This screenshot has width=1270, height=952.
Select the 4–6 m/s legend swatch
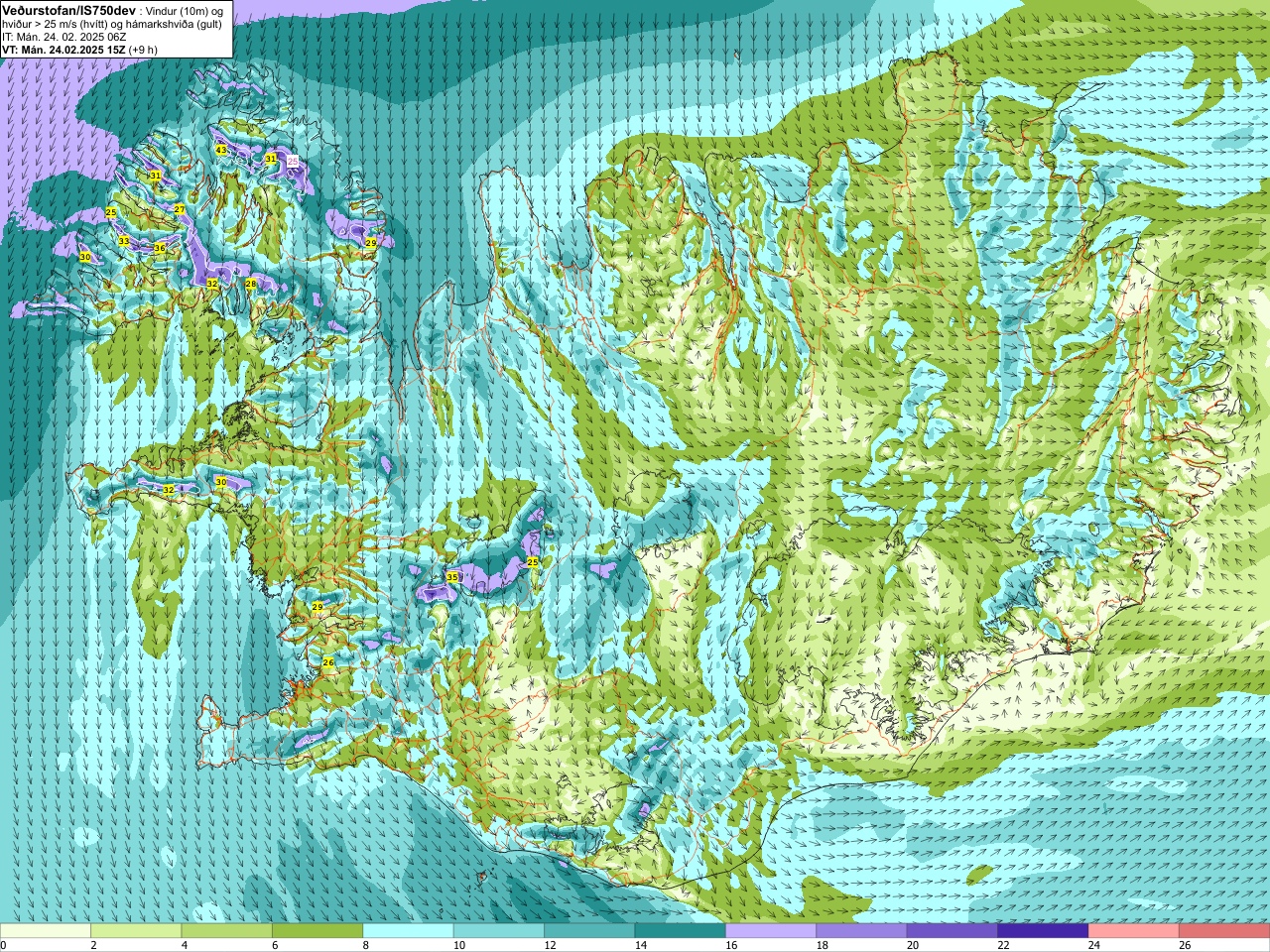pyautogui.click(x=226, y=930)
